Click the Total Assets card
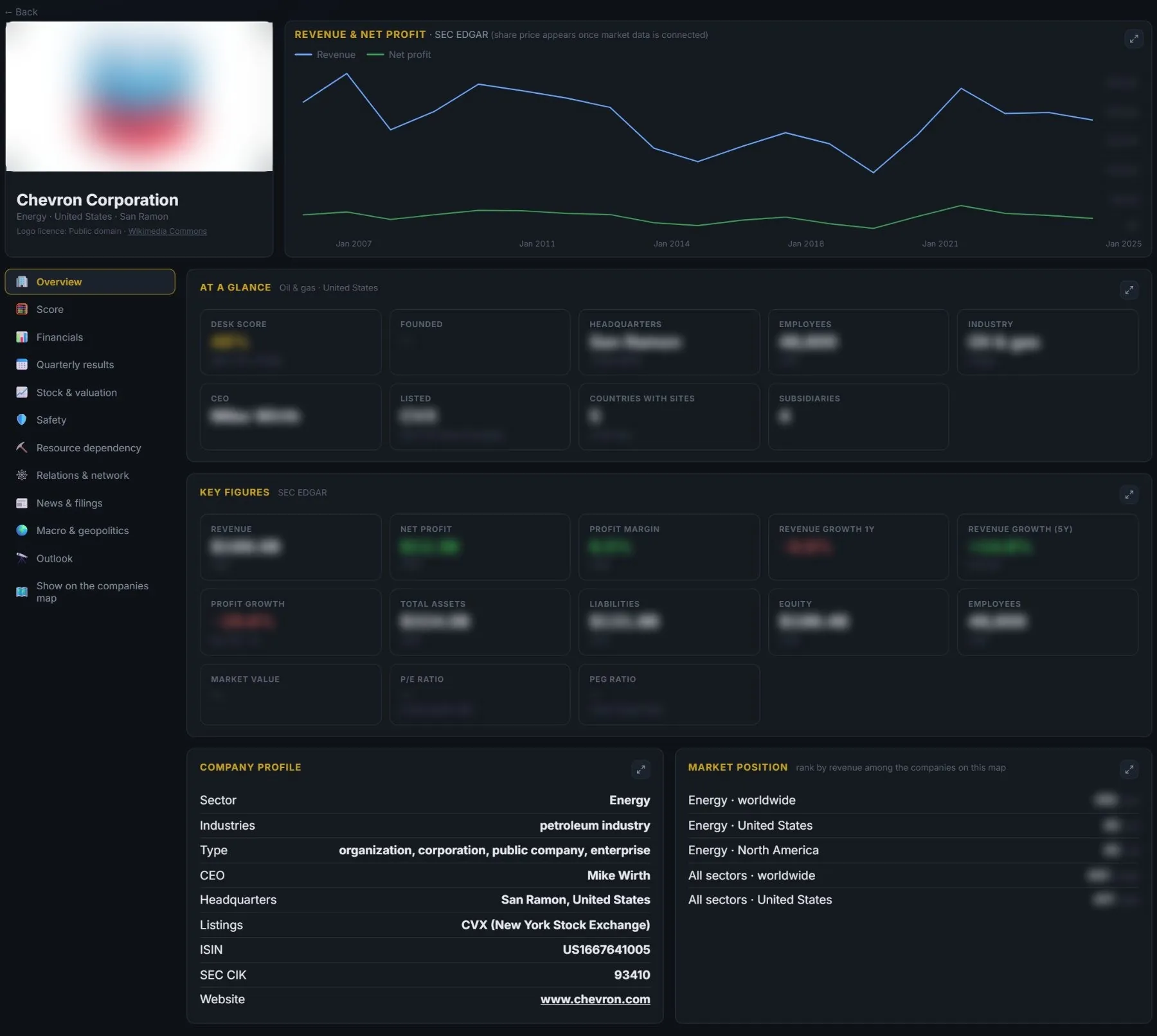 pos(480,622)
